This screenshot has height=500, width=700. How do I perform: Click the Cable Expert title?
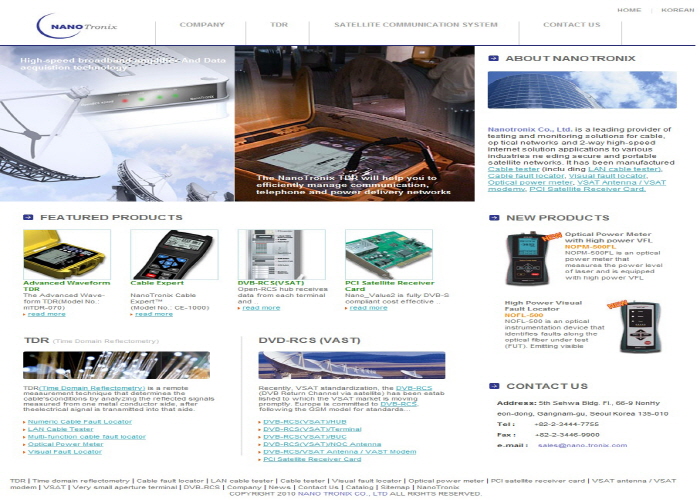(157, 283)
